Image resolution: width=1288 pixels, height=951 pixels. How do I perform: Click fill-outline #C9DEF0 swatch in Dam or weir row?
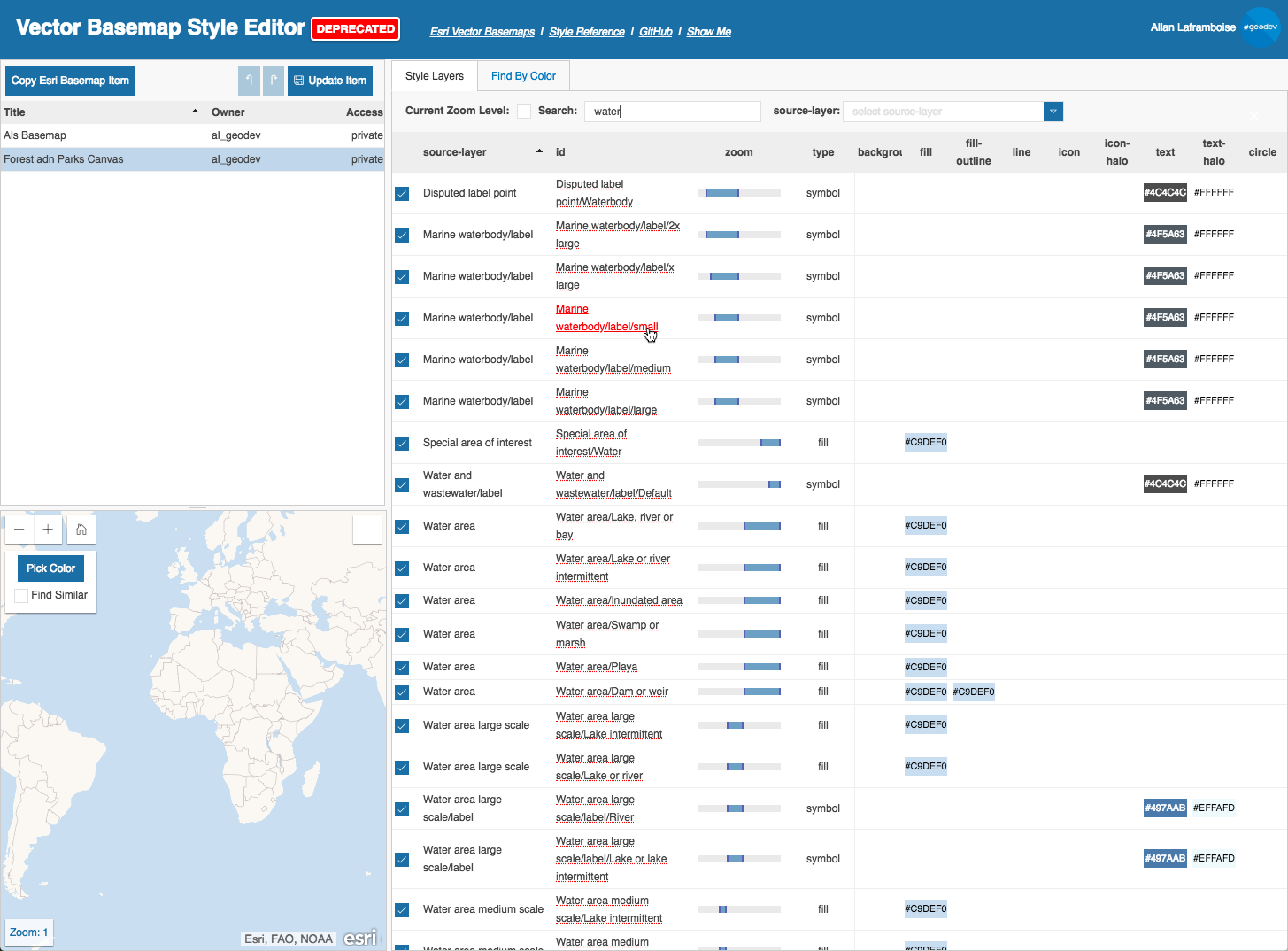(x=974, y=692)
